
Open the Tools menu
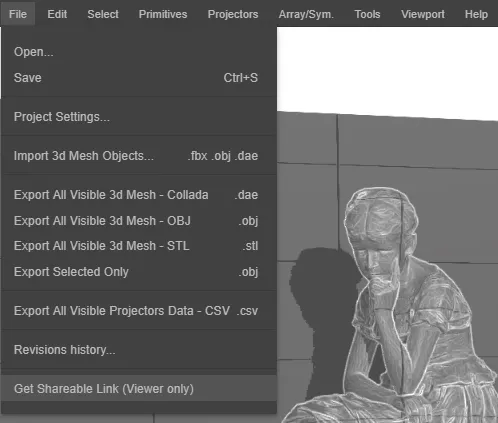[x=367, y=14]
